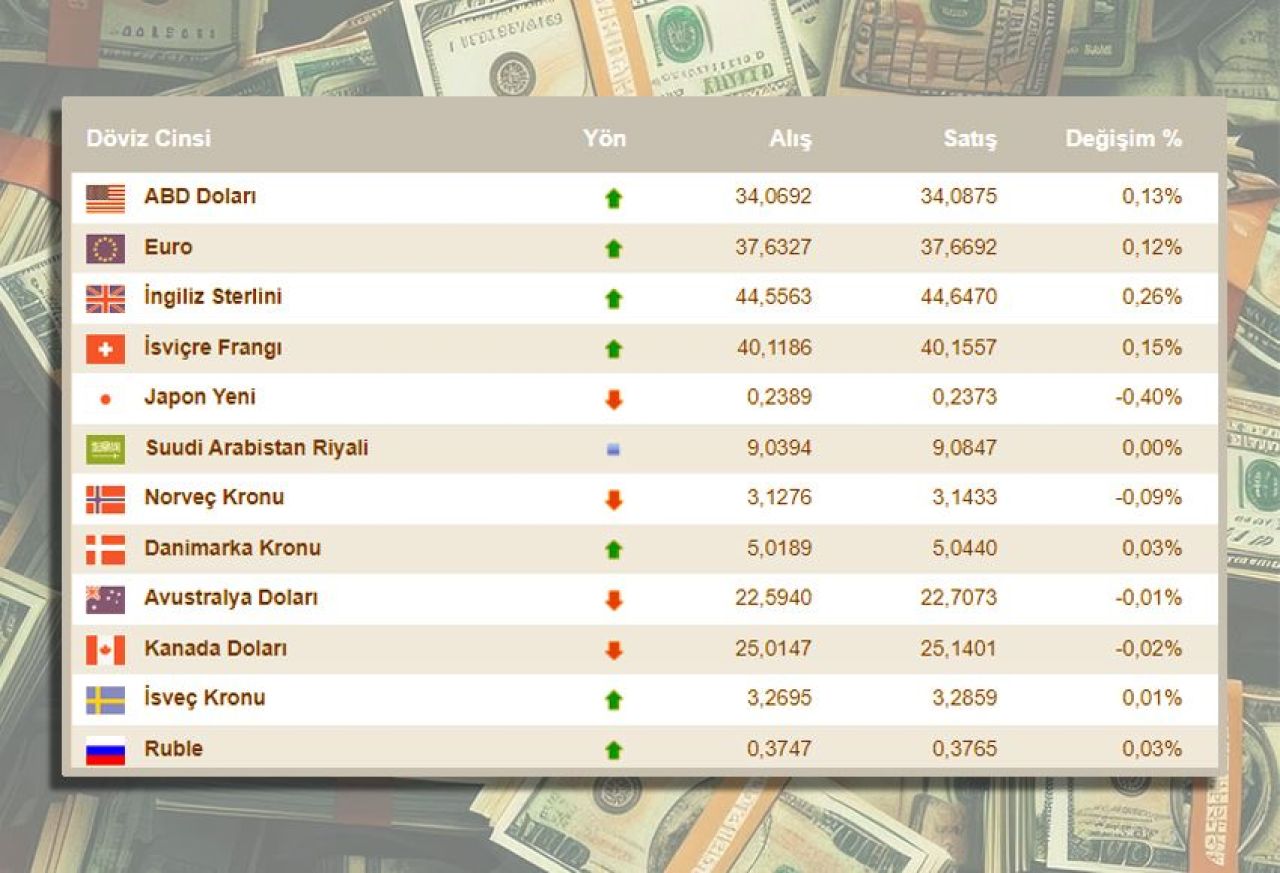The height and width of the screenshot is (873, 1280).
Task: Click the Norveç Kronu flag icon
Action: [105, 499]
